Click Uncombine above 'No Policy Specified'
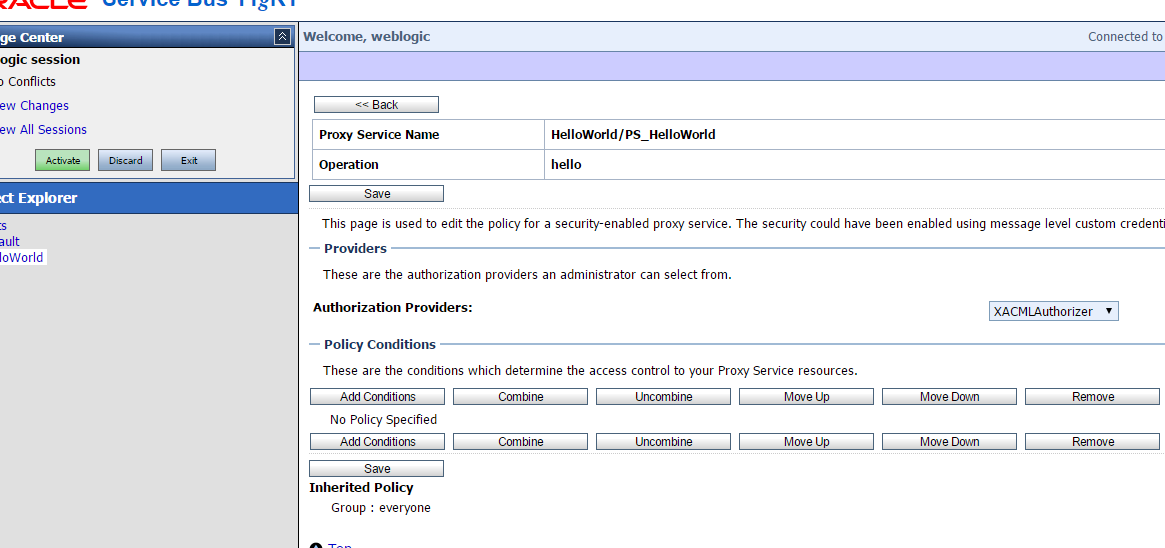Screen dimensions: 1165x548 (x=663, y=397)
